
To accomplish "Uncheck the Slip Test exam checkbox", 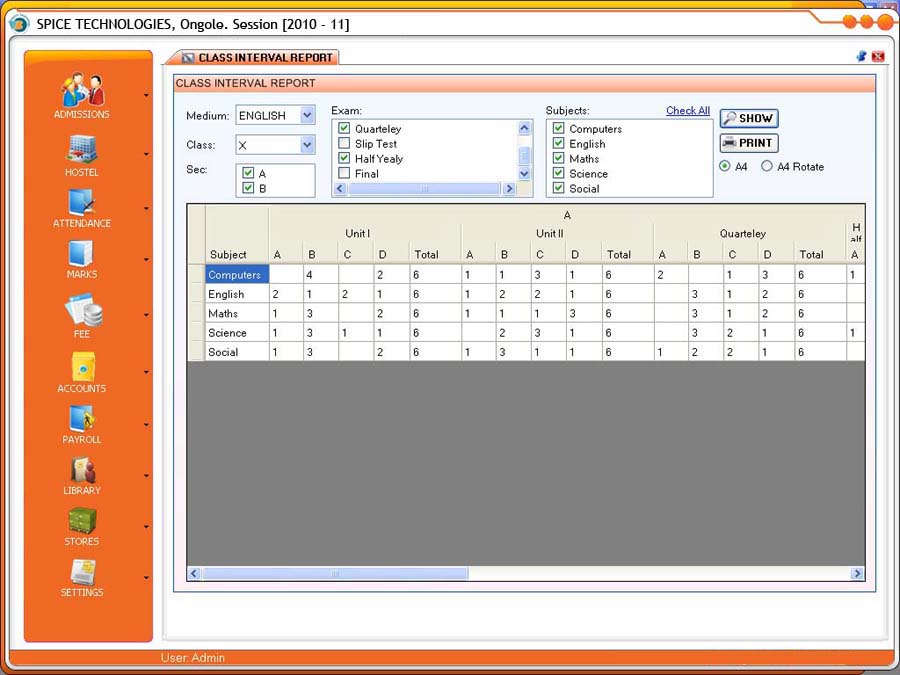I will point(344,144).
